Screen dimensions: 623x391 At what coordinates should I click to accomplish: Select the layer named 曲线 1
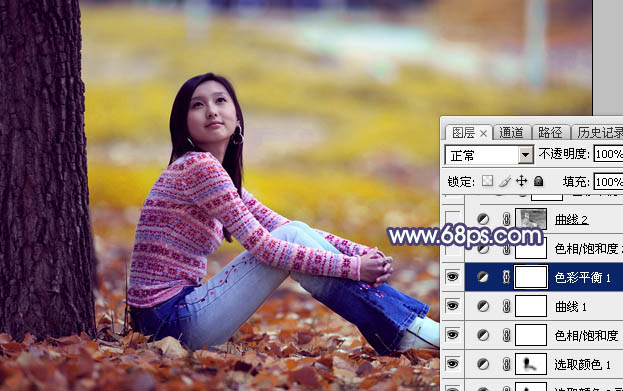pyautogui.click(x=571, y=306)
